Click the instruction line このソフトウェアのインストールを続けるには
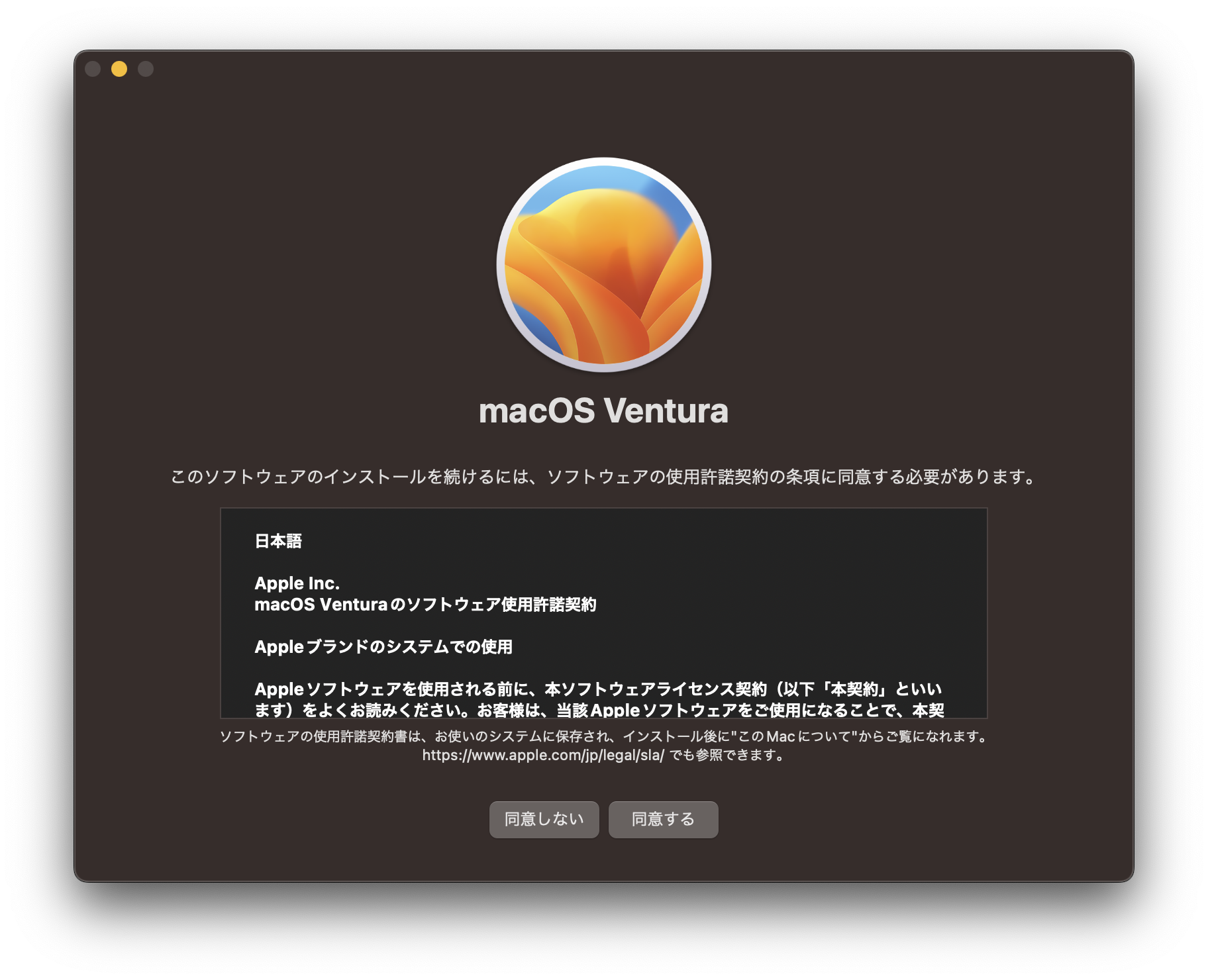1208x980 pixels. tap(603, 477)
